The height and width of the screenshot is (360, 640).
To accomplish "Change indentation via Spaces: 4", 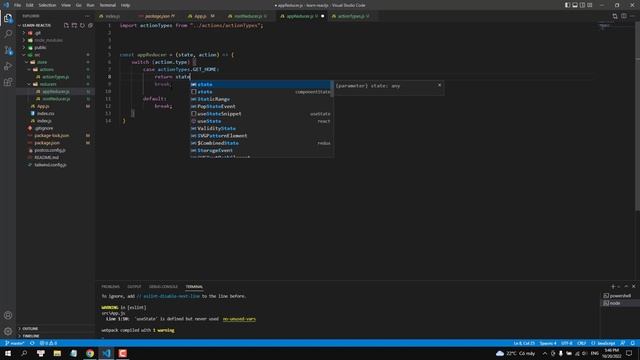I will 548,343.
